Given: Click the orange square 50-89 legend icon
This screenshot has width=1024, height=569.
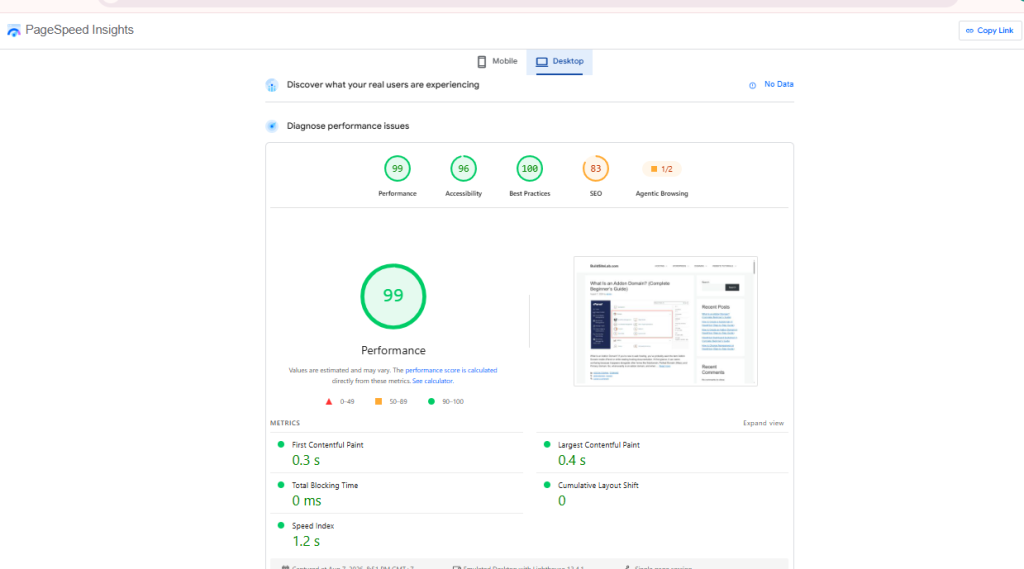Looking at the screenshot, I should tap(378, 401).
